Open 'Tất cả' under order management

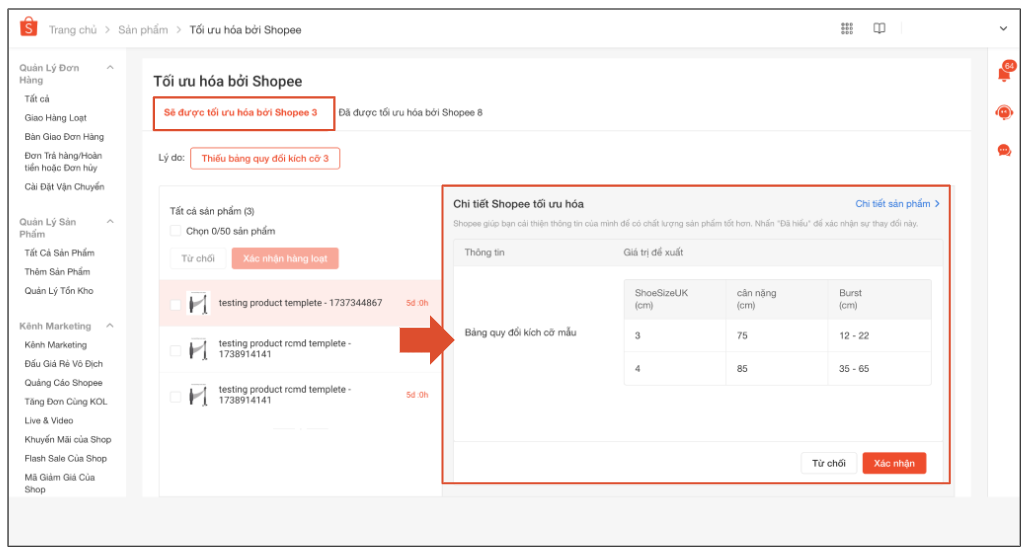[x=37, y=99]
